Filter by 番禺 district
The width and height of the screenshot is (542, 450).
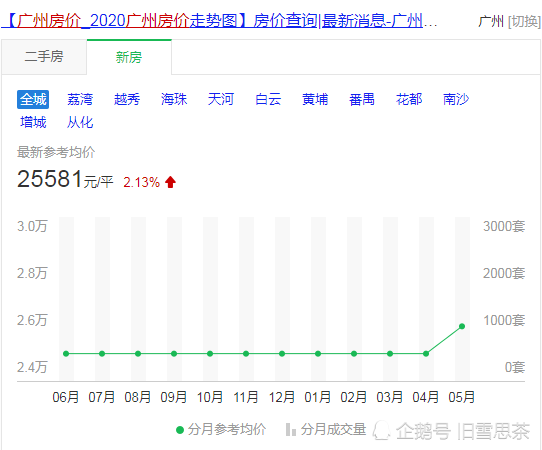pos(362,100)
